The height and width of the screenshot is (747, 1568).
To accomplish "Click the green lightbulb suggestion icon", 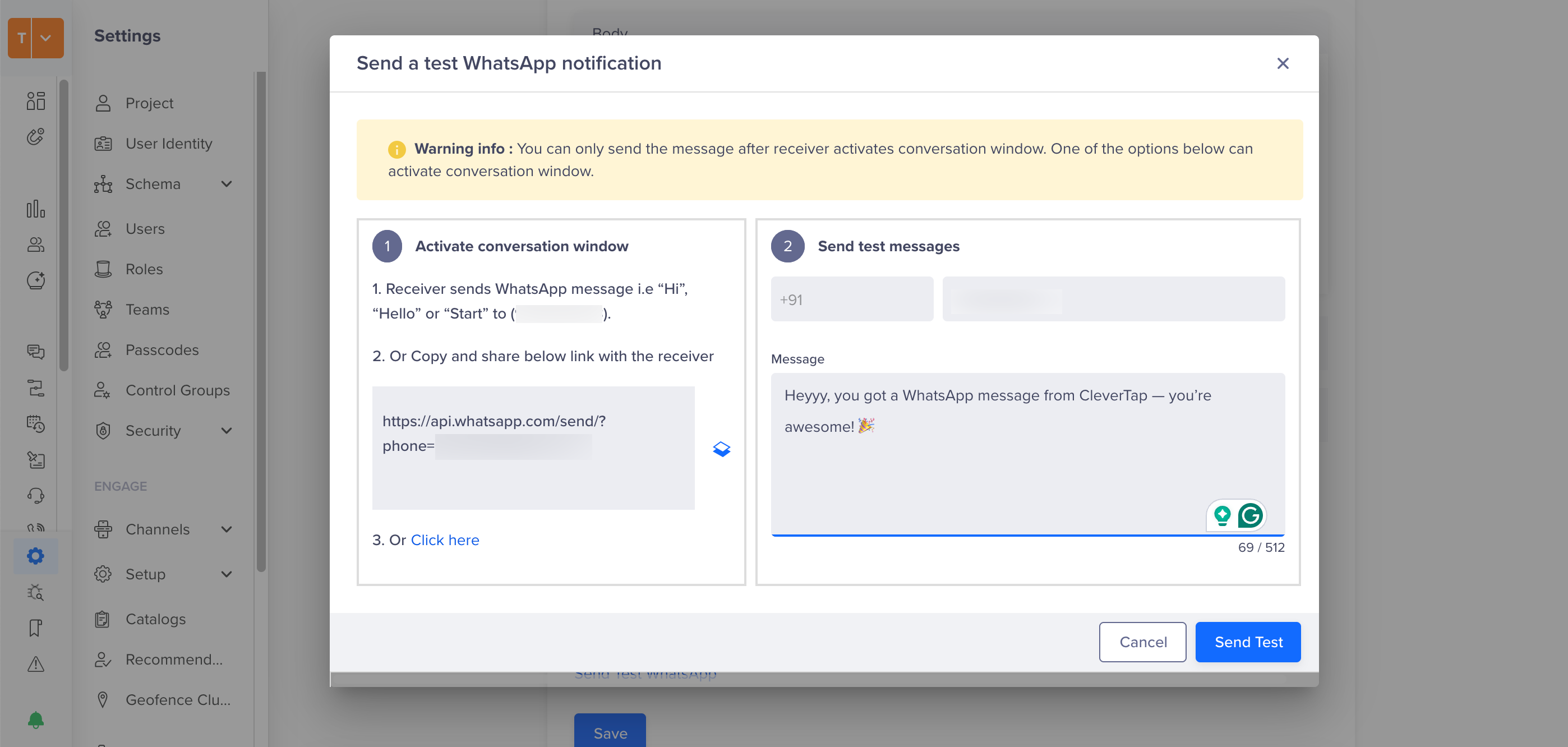I will tap(1221, 515).
